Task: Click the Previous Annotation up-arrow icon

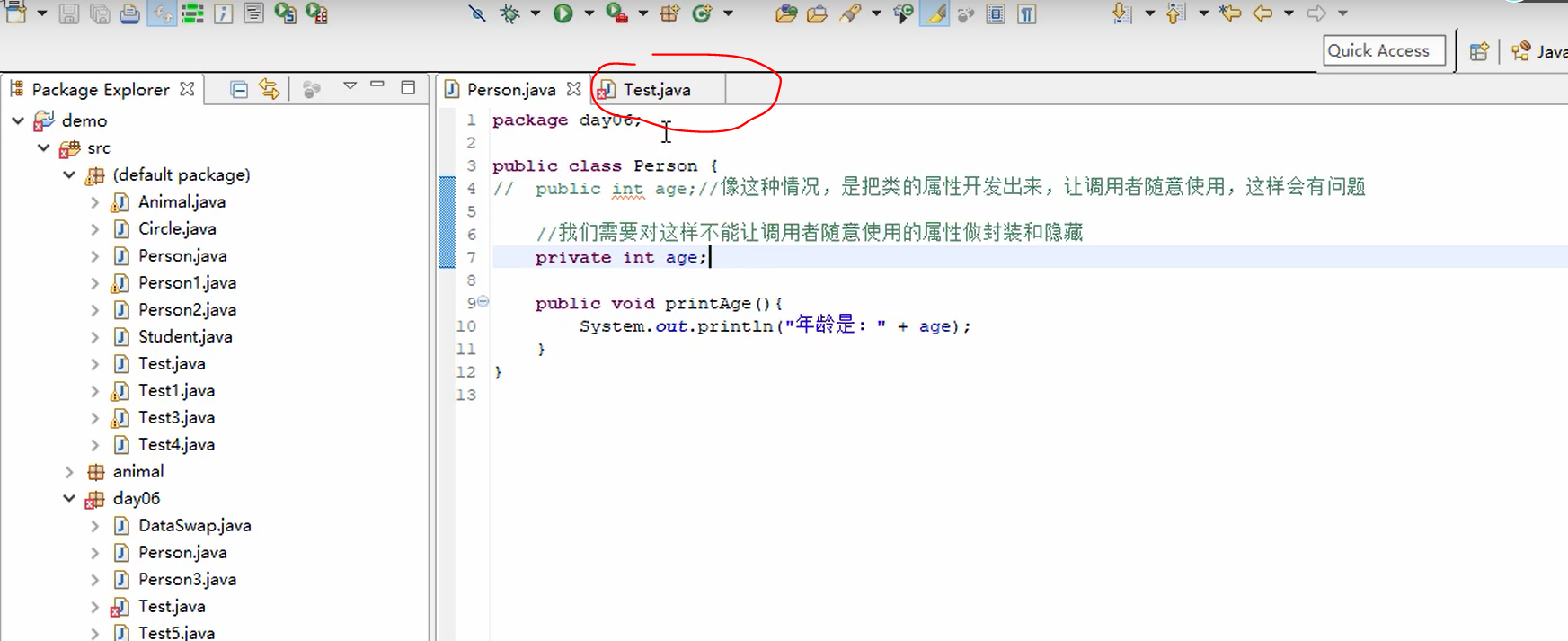Action: (1175, 13)
